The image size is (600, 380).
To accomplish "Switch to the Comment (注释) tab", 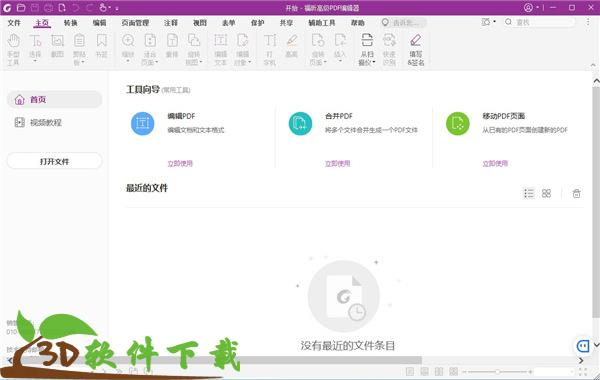I will pyautogui.click(x=171, y=23).
